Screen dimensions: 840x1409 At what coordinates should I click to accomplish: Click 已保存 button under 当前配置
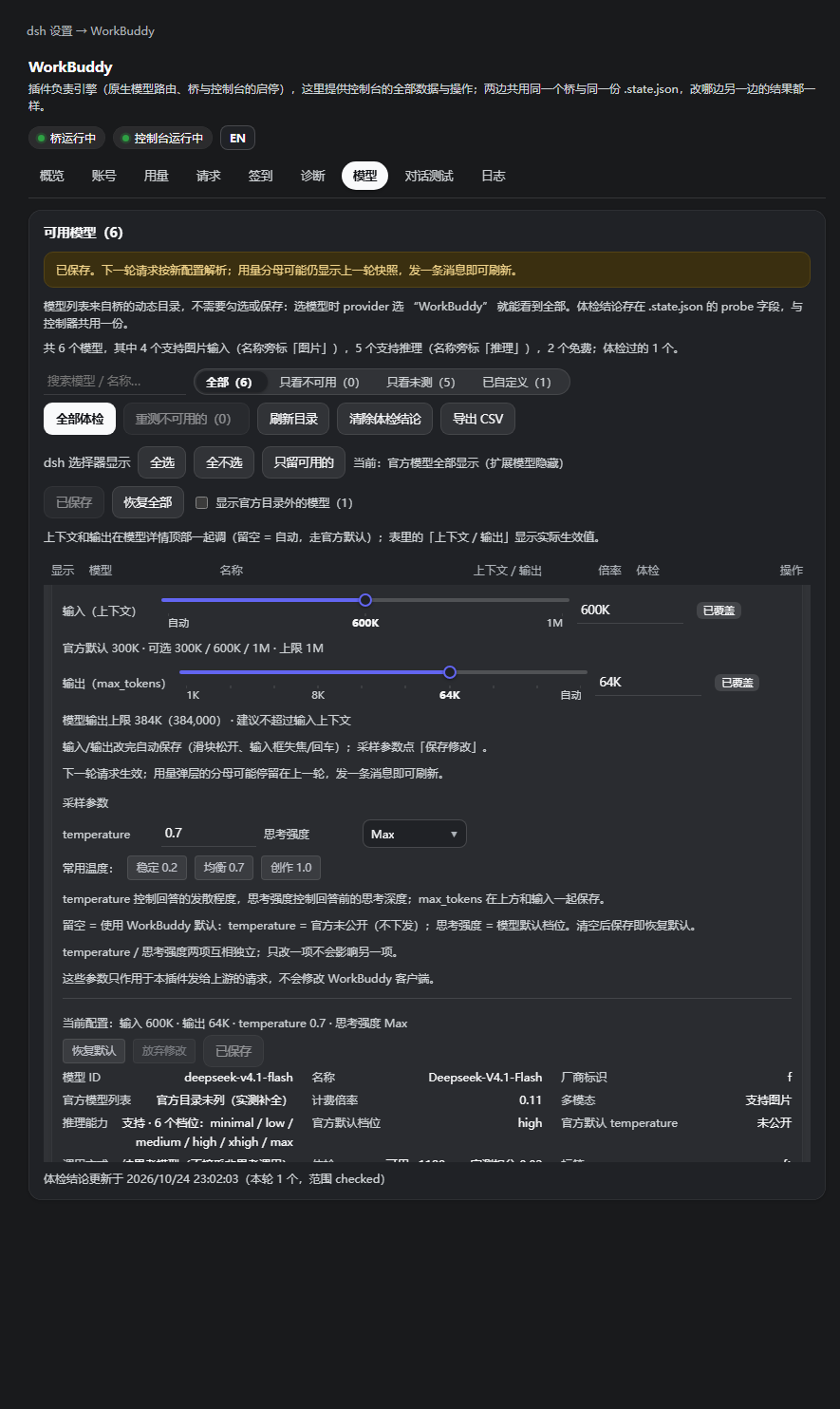click(233, 1051)
